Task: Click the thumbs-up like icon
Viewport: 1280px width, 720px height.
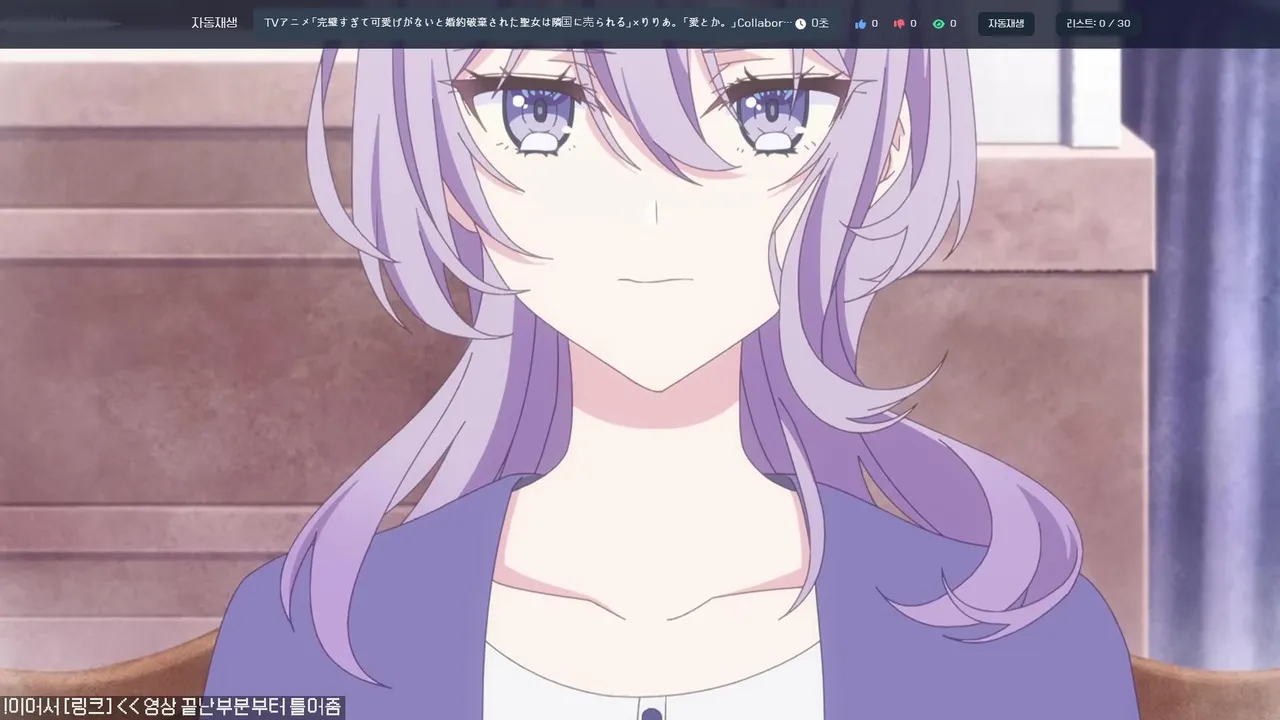Action: click(x=861, y=24)
